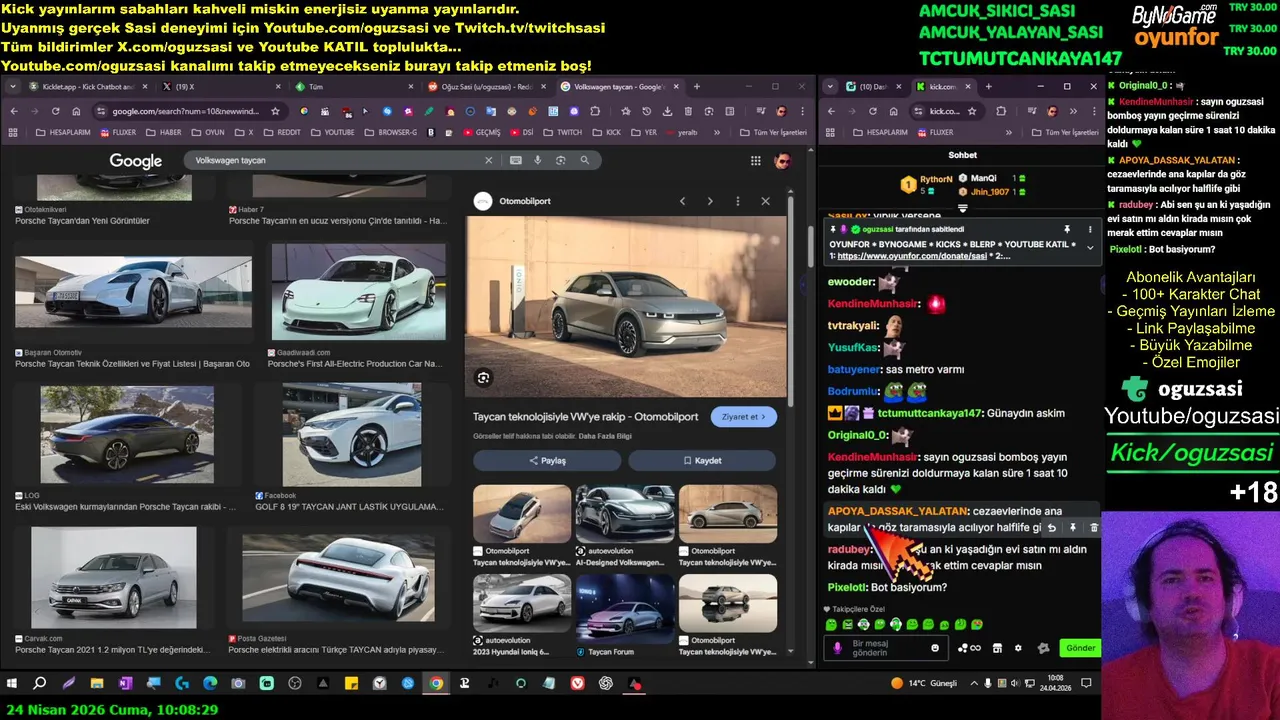Close the image preview panel

point(765,201)
